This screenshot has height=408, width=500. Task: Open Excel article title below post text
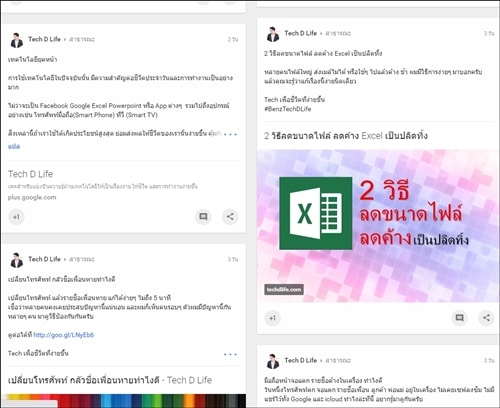346,136
